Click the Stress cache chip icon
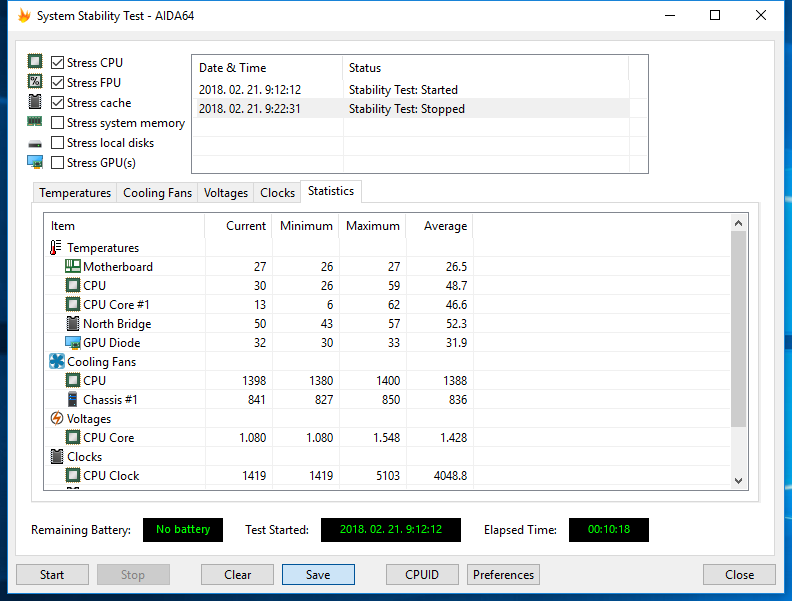Viewport: 792px width, 601px height. pos(35,102)
